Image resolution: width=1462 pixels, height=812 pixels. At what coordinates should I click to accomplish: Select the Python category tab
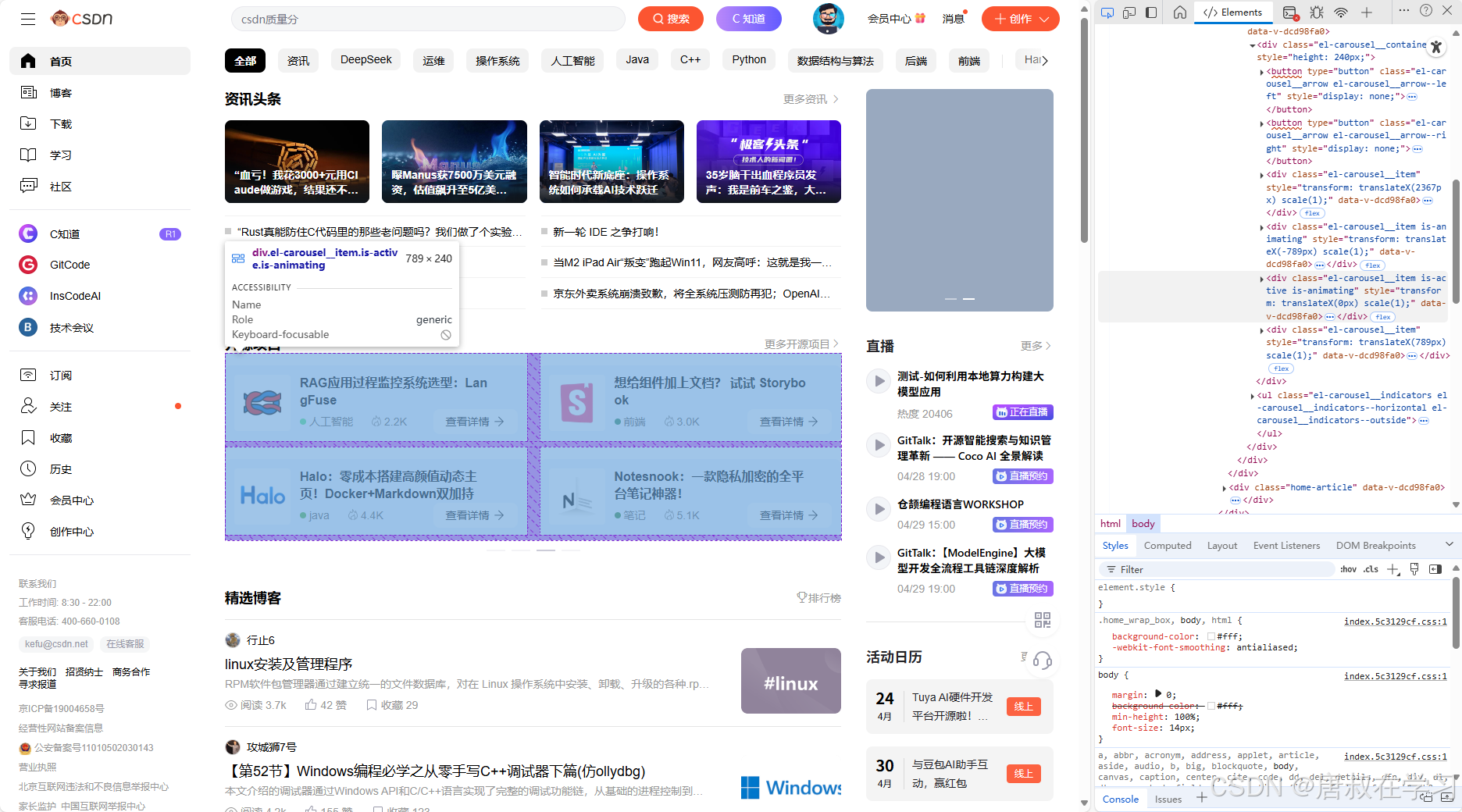pyautogui.click(x=749, y=60)
